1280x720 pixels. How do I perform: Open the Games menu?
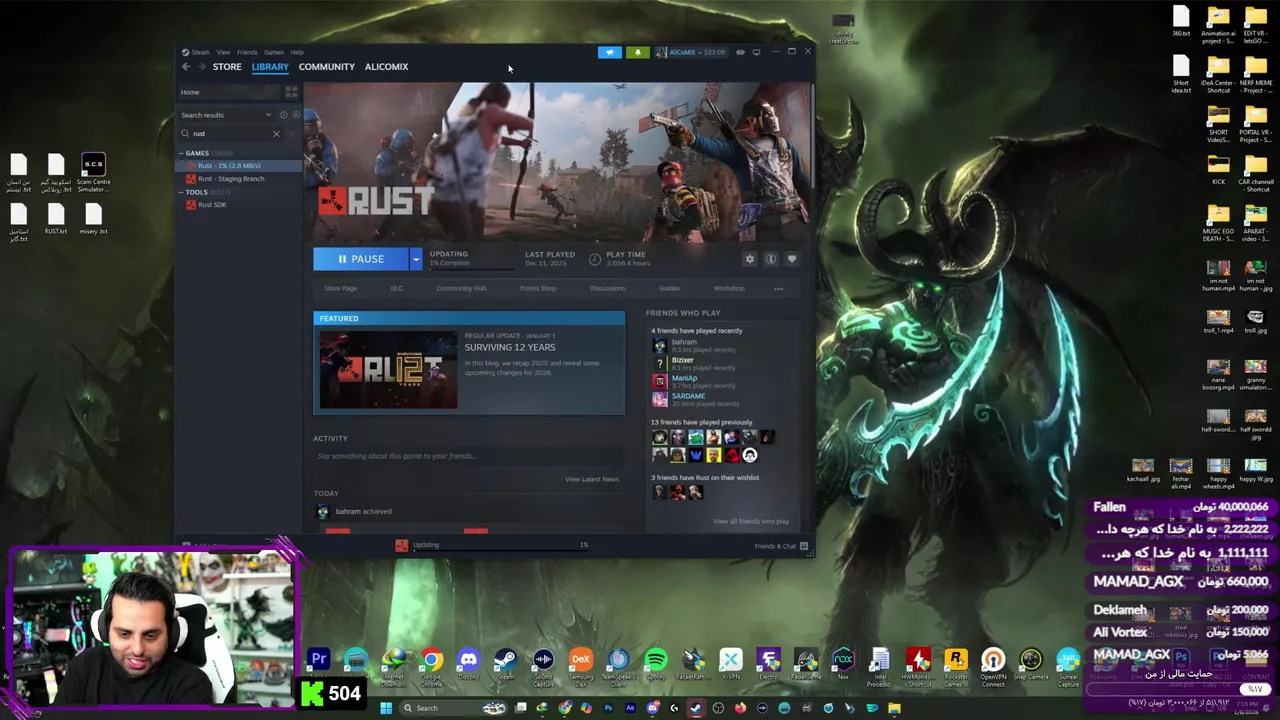[273, 52]
